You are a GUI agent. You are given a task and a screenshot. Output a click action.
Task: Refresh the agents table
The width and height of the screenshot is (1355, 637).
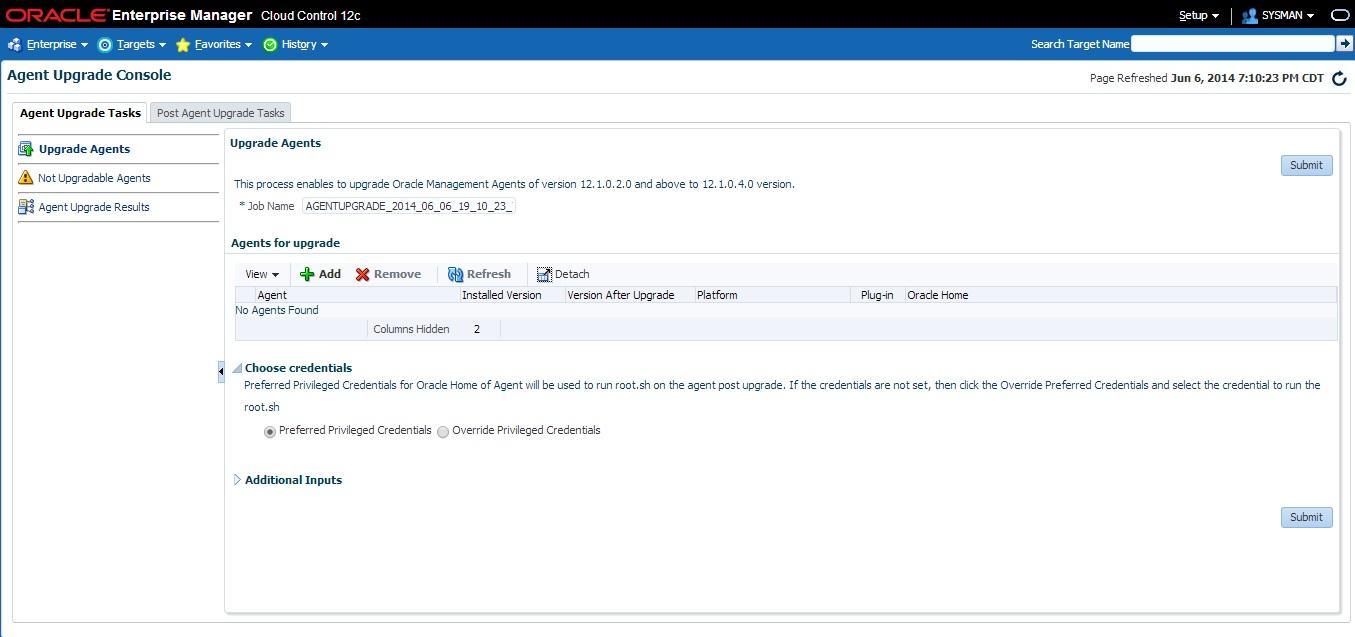pyautogui.click(x=479, y=274)
